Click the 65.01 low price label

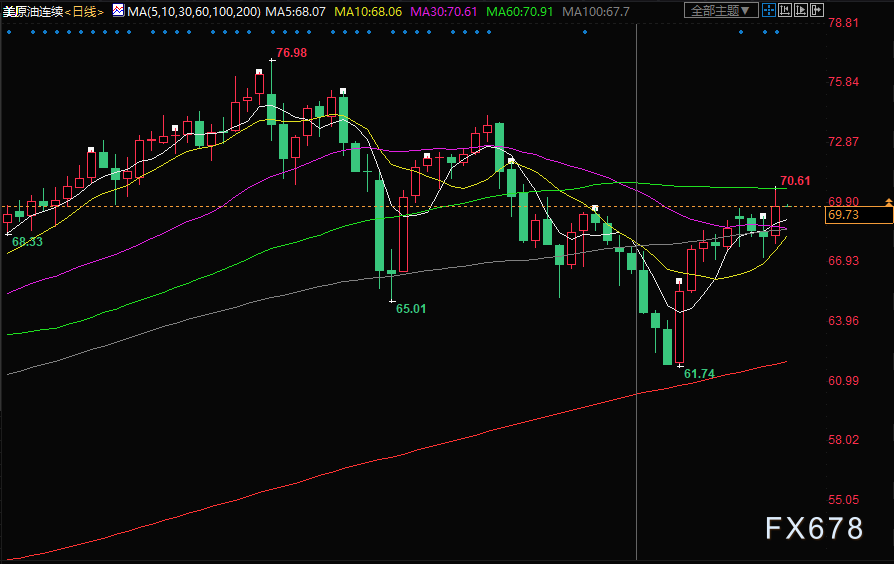pyautogui.click(x=411, y=309)
